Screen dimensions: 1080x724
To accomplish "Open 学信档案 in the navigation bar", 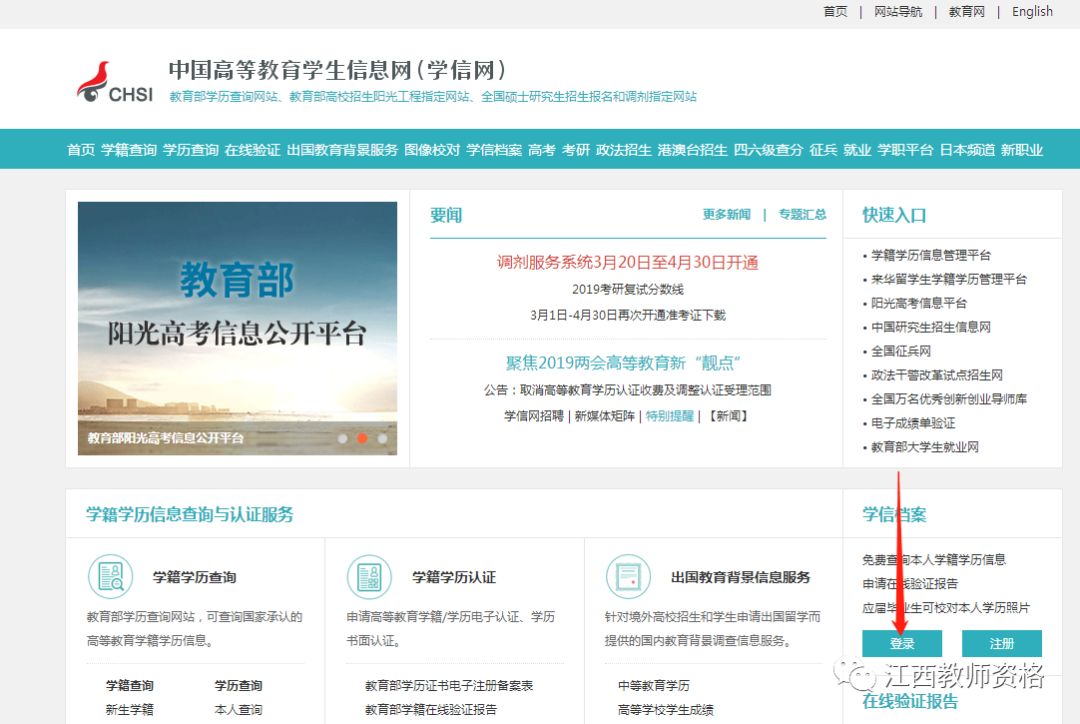I will (x=494, y=149).
